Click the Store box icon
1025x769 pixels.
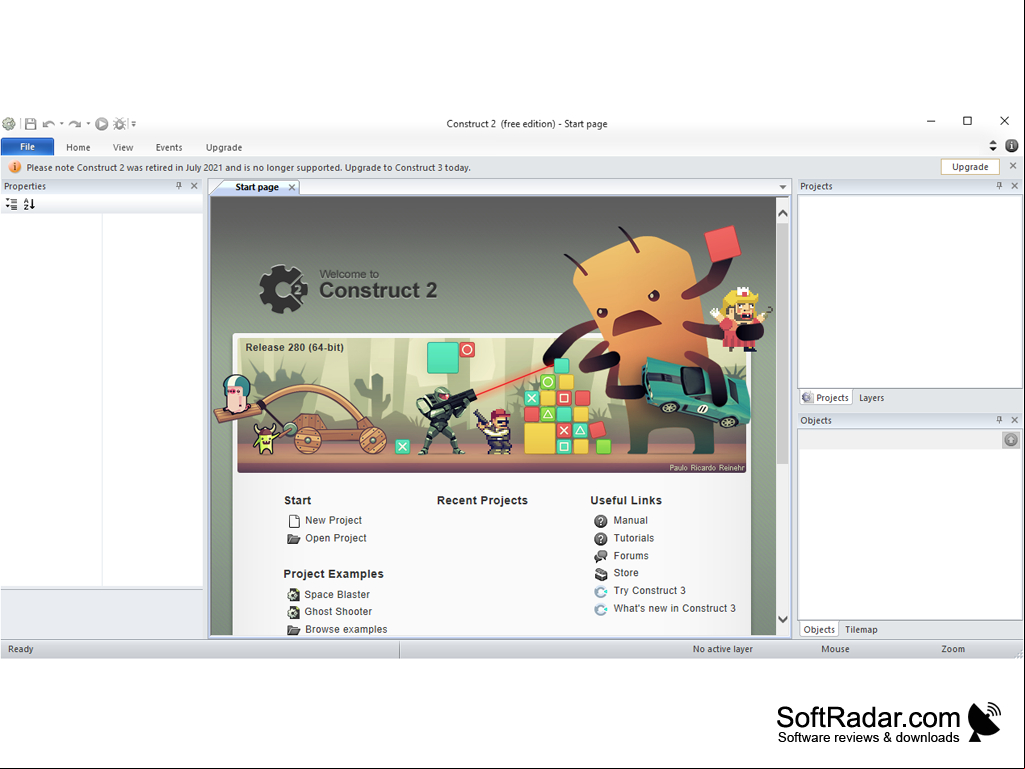coord(601,574)
